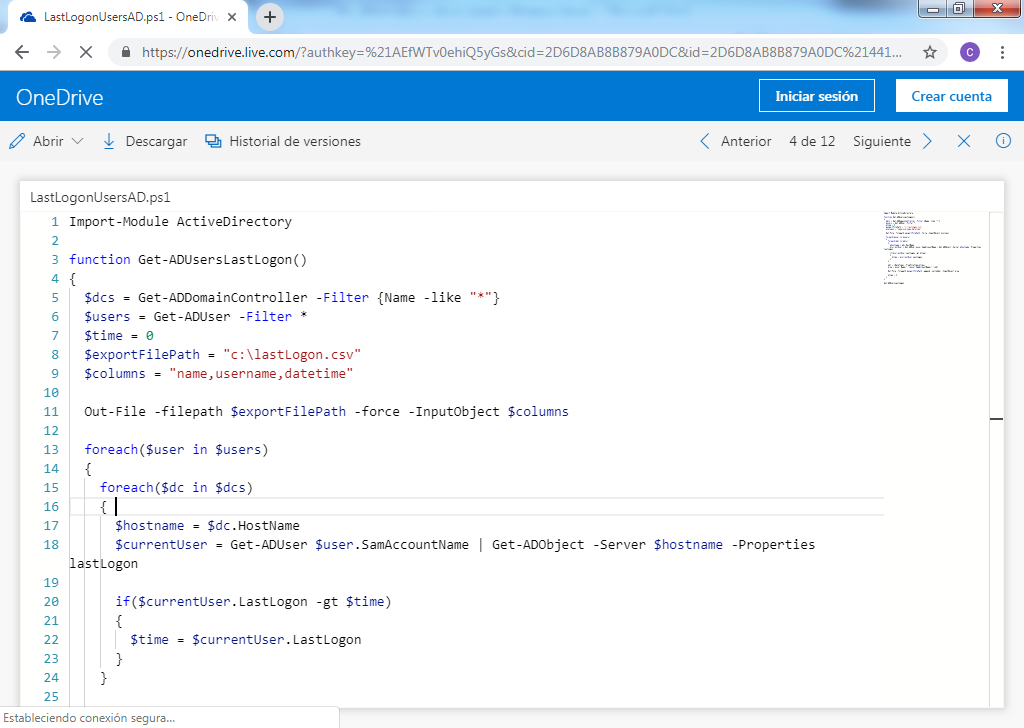Click the left chevron before Anterior
The height and width of the screenshot is (728, 1024).
(x=705, y=141)
